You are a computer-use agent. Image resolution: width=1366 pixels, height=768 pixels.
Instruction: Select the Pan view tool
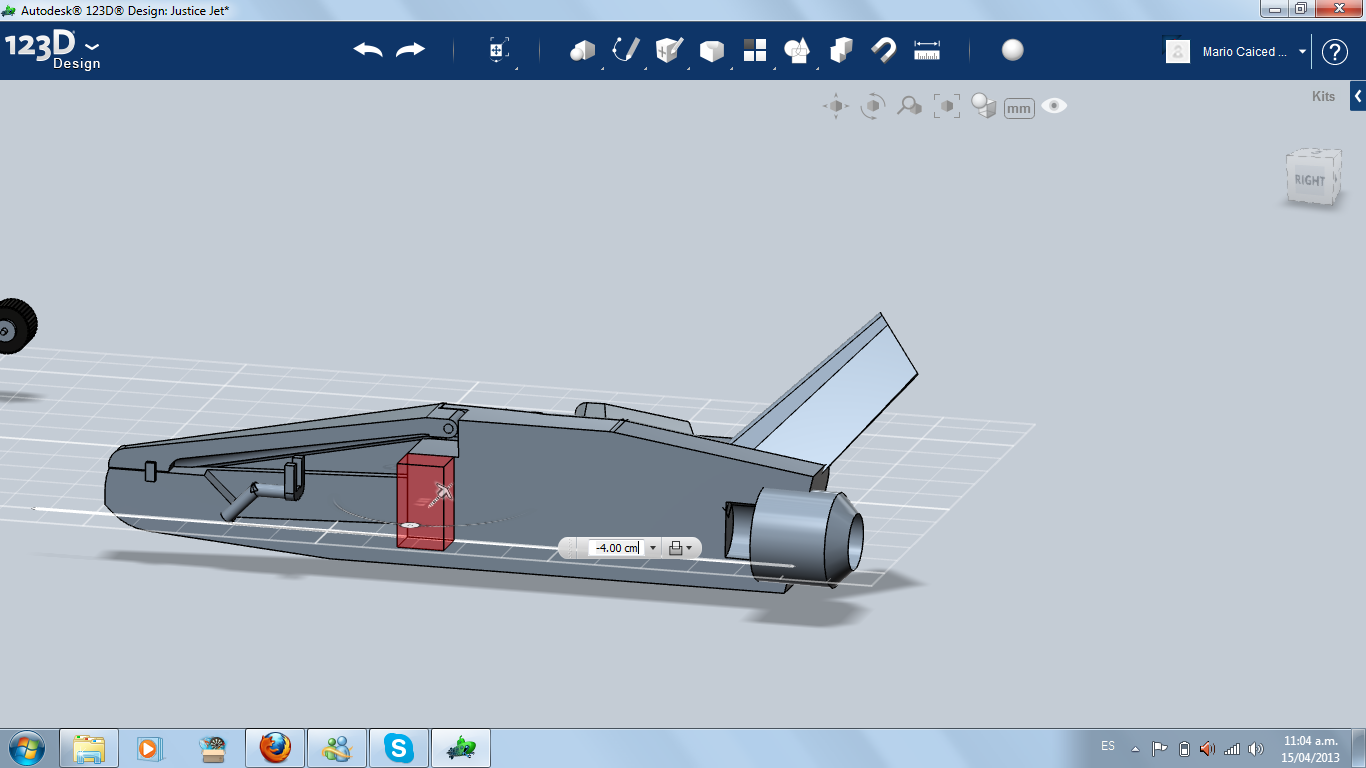click(836, 106)
